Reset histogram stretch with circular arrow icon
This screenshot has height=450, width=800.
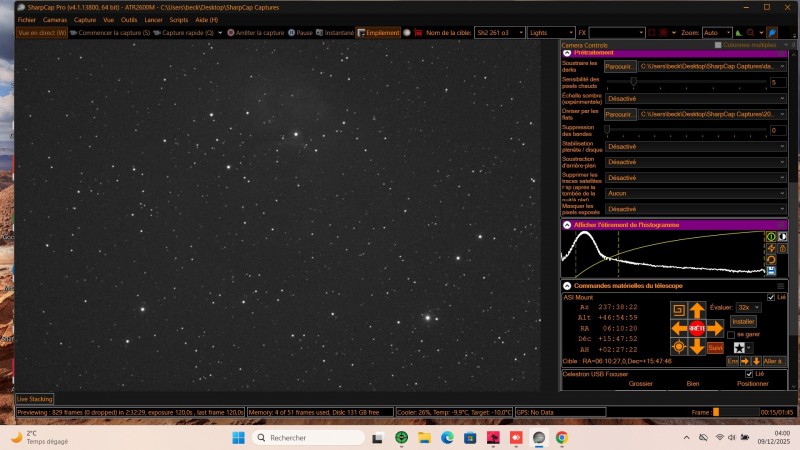click(771, 260)
